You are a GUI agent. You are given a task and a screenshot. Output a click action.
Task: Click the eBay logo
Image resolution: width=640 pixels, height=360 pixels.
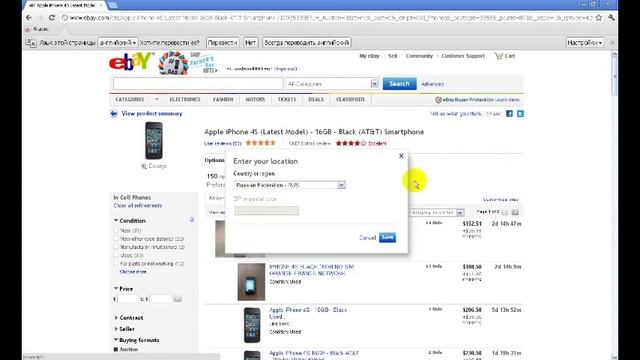pyautogui.click(x=131, y=62)
